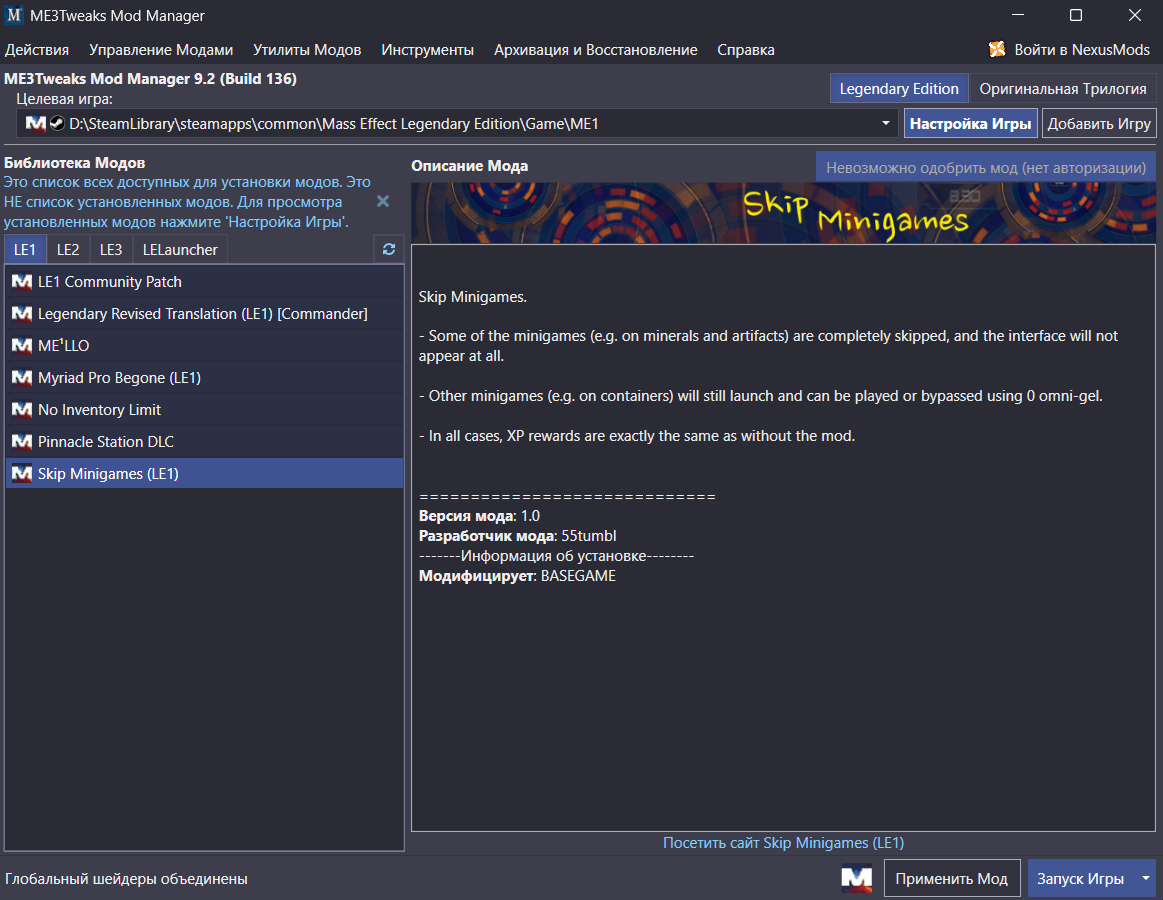Minimize the Mod Manager window
The width and height of the screenshot is (1163, 900).
[1018, 15]
